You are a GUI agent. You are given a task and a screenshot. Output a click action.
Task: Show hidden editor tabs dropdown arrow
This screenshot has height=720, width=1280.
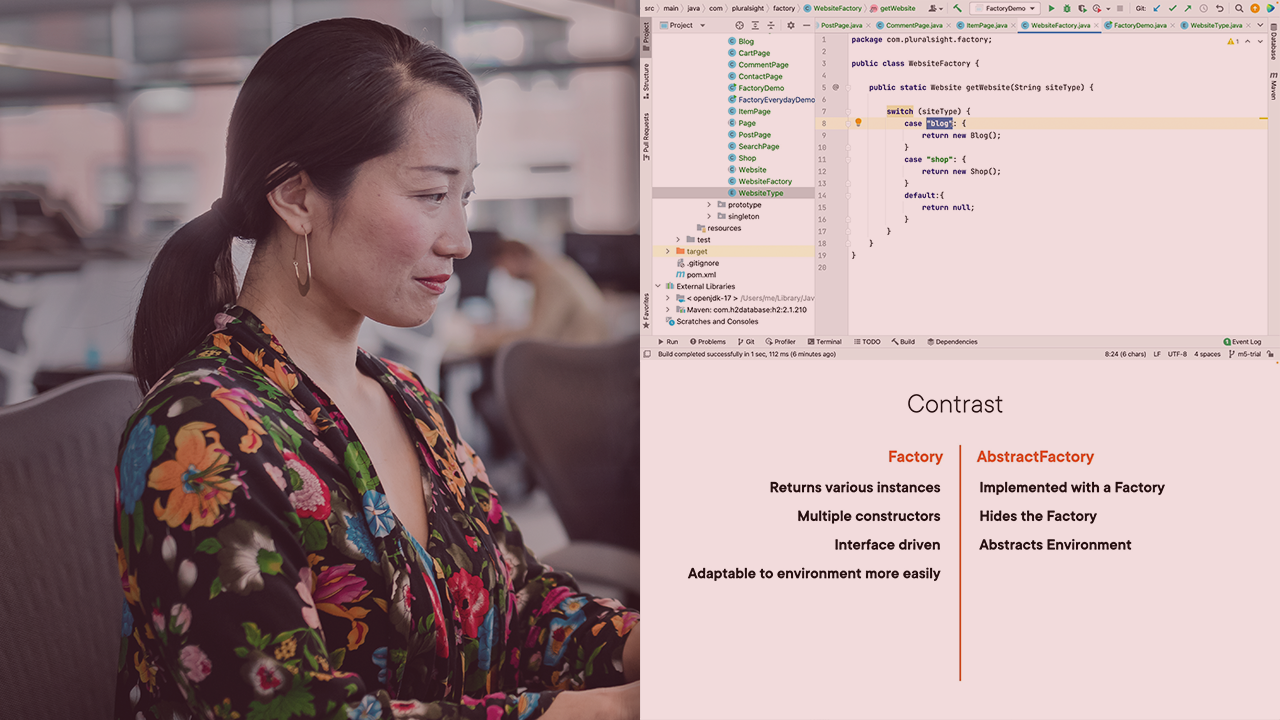(1260, 25)
